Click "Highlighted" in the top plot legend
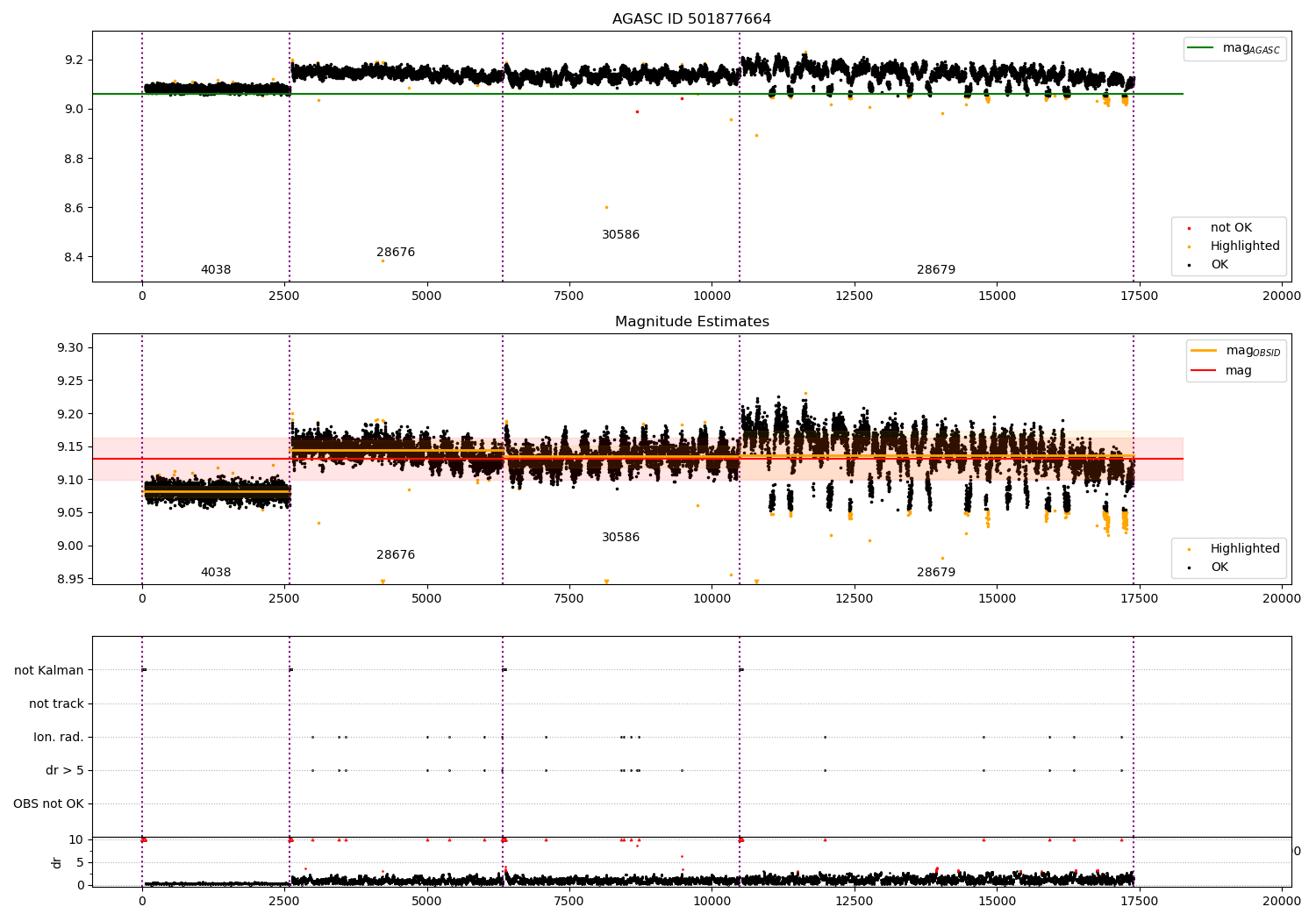 [x=1234, y=246]
